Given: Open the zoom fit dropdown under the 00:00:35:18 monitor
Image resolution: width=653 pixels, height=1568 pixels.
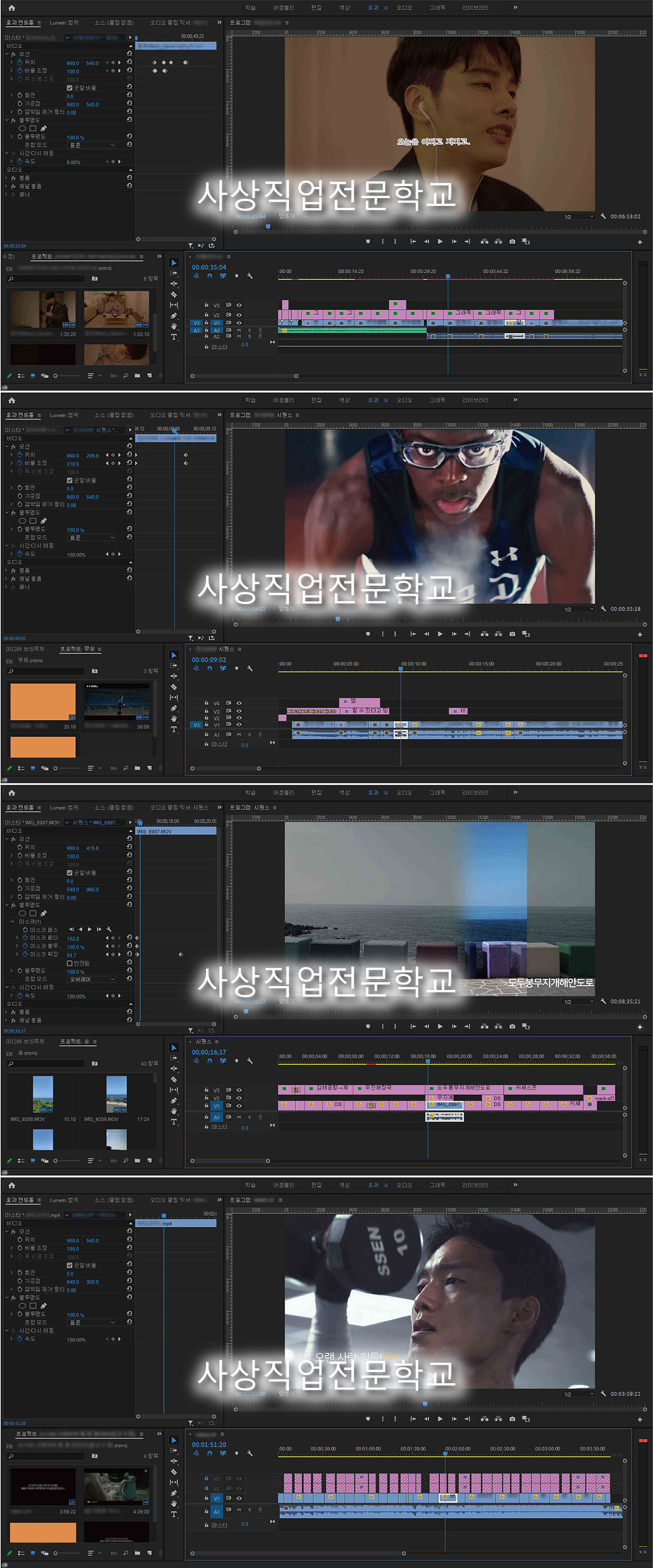Looking at the screenshot, I should (293, 608).
